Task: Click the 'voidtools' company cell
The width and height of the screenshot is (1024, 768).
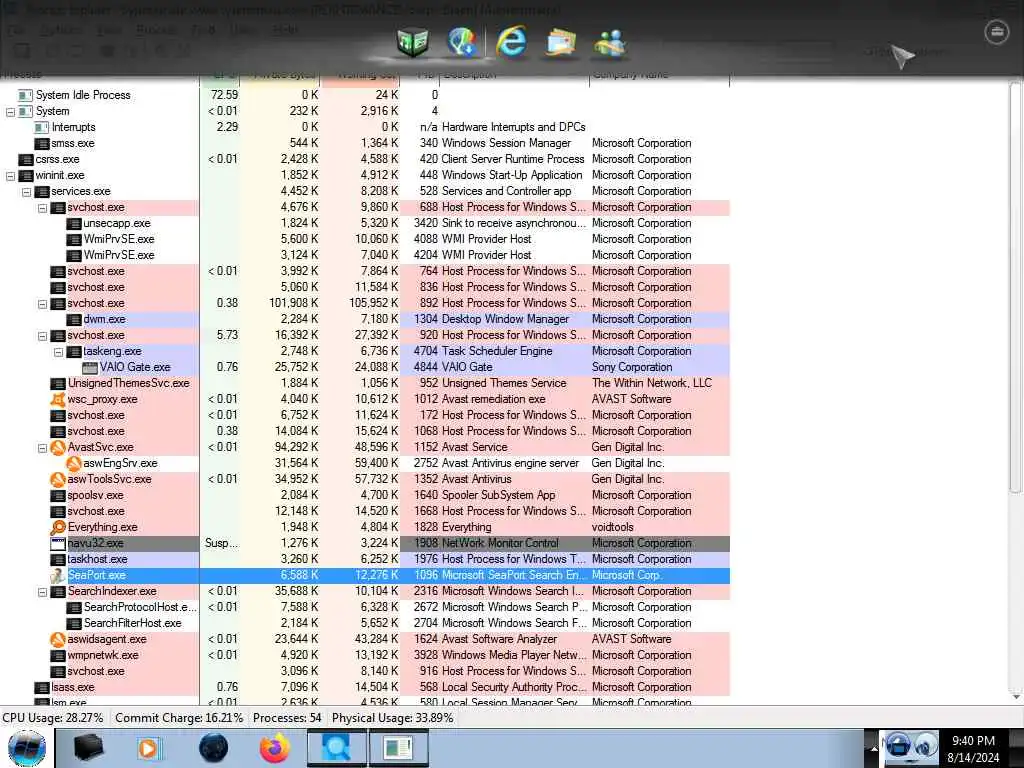Action: [x=613, y=527]
